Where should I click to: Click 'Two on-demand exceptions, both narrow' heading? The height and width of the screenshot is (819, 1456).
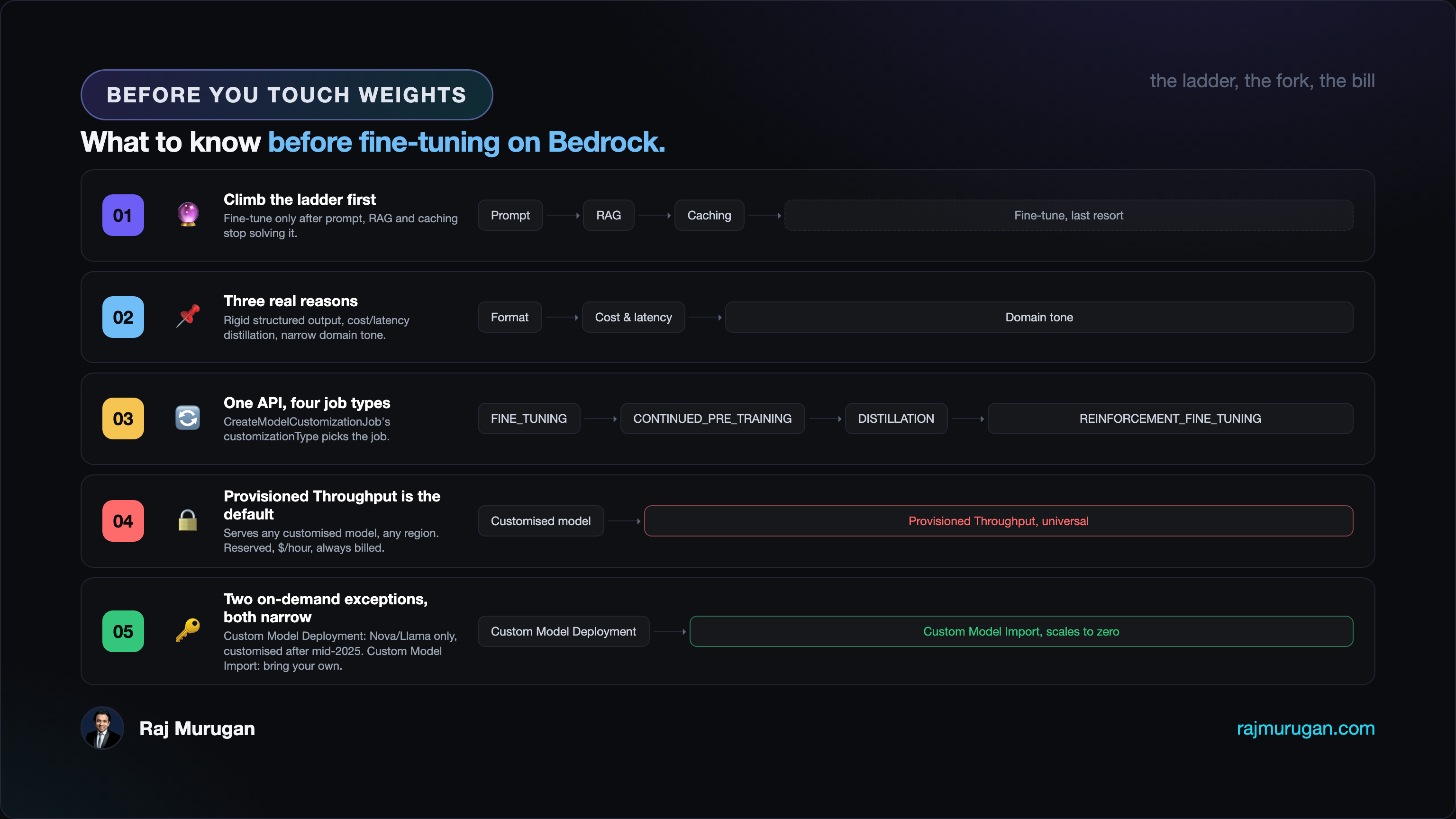[326, 608]
